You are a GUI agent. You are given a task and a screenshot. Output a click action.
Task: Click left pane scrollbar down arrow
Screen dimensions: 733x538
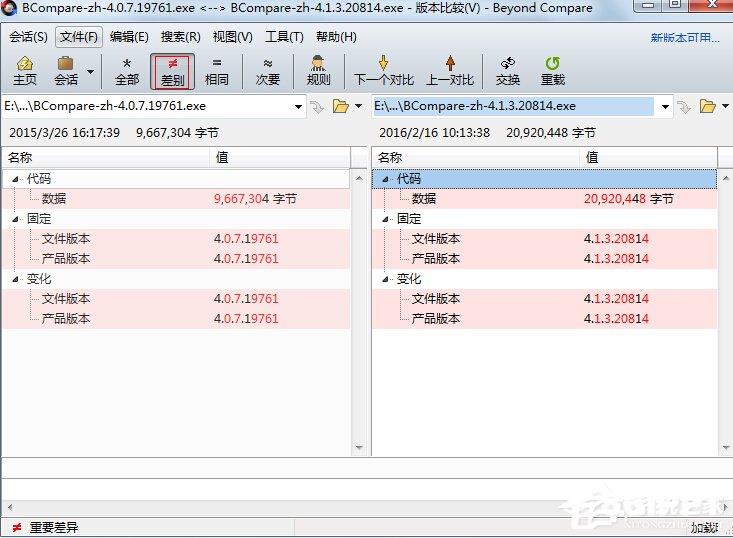coord(359,448)
